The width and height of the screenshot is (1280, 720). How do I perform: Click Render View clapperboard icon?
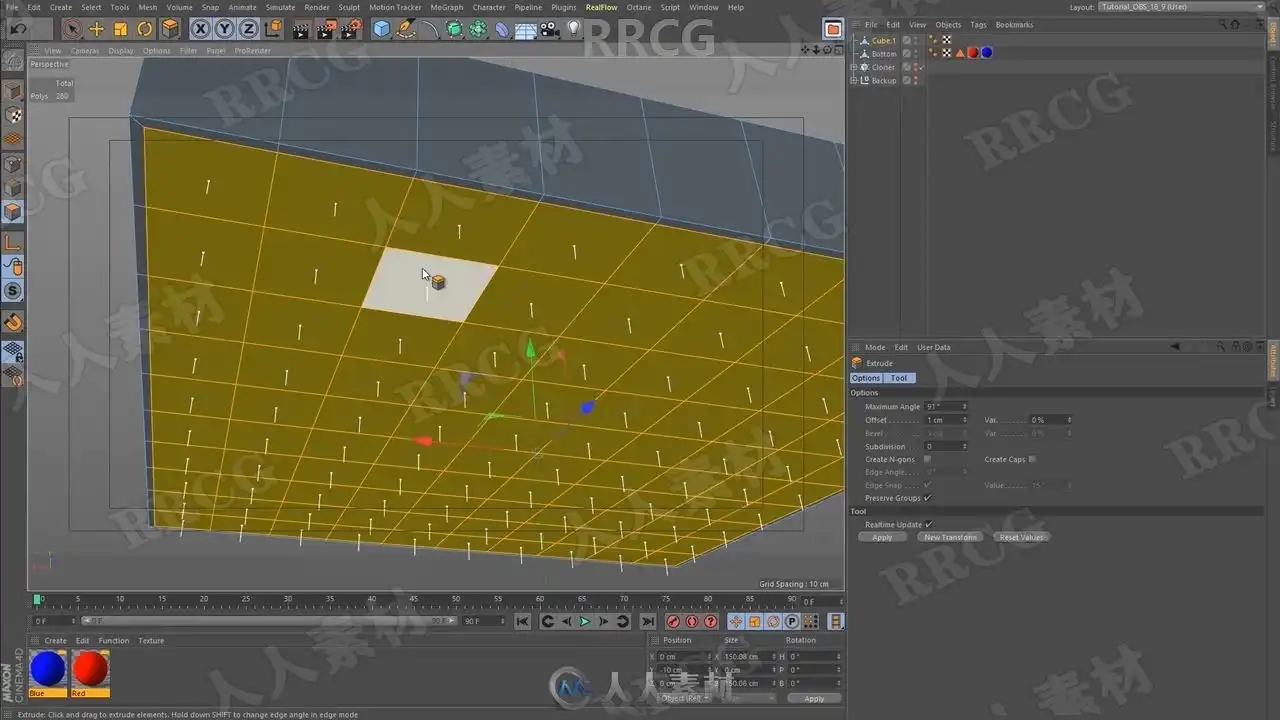(x=301, y=29)
